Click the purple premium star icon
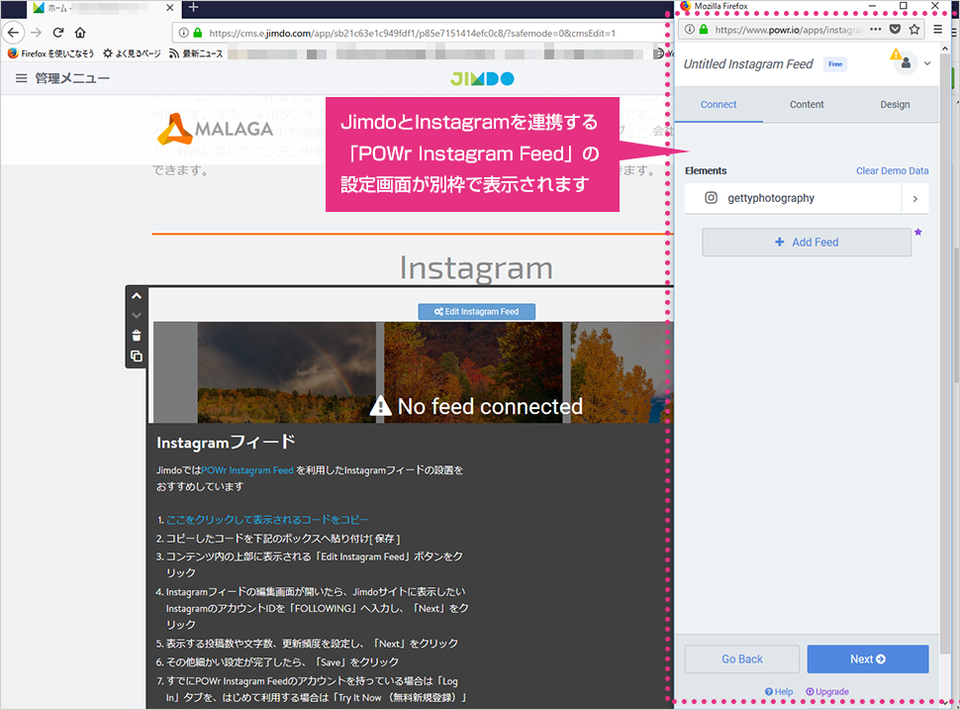This screenshot has width=960, height=710. (918, 232)
